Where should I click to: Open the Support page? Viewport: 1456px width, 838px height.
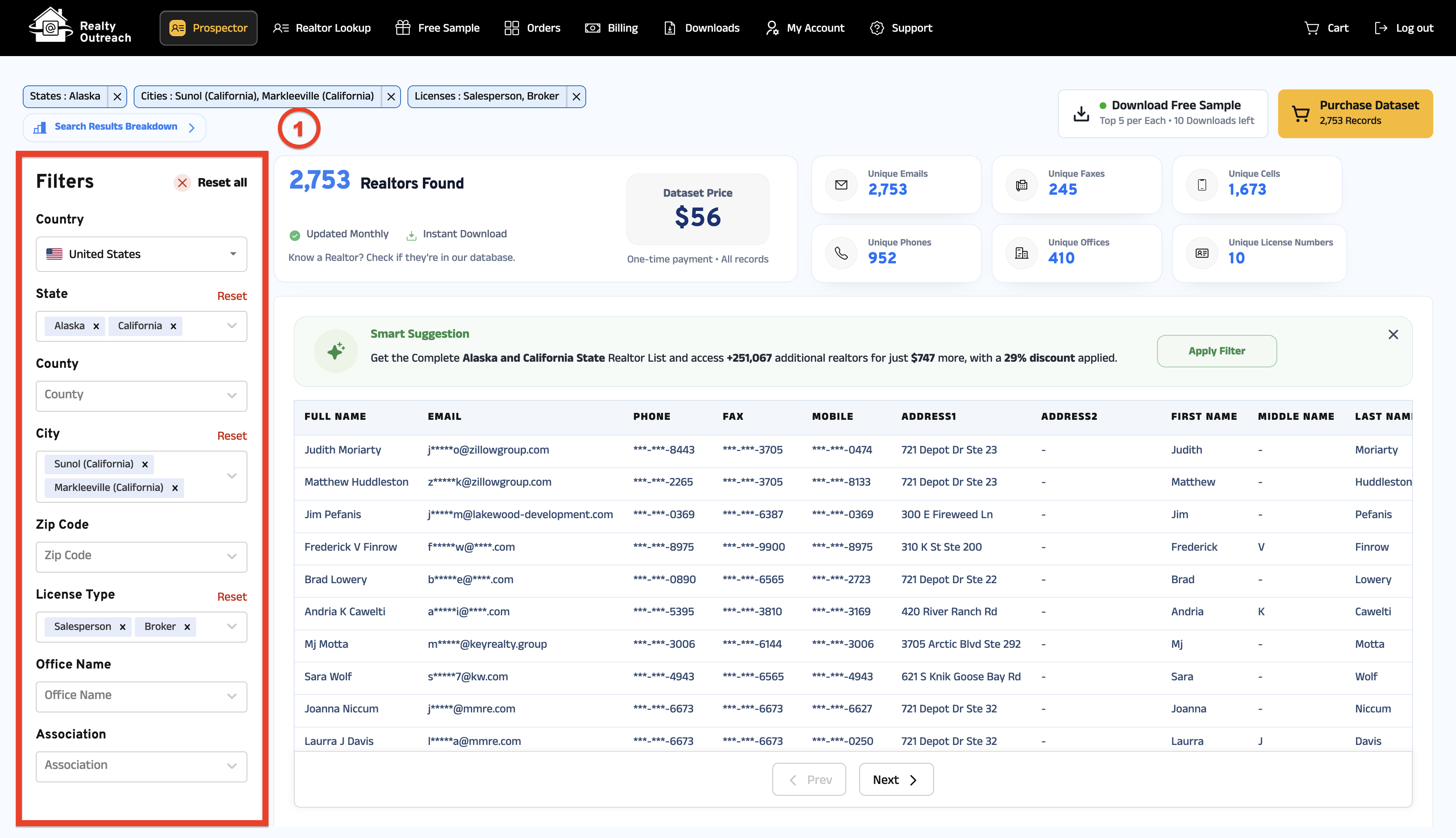tap(901, 28)
